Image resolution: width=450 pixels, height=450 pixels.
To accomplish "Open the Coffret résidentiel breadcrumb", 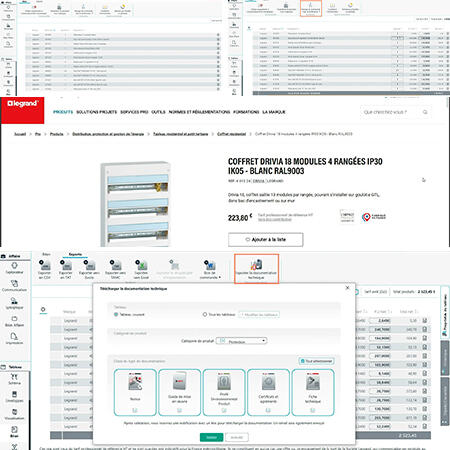I will coord(231,134).
